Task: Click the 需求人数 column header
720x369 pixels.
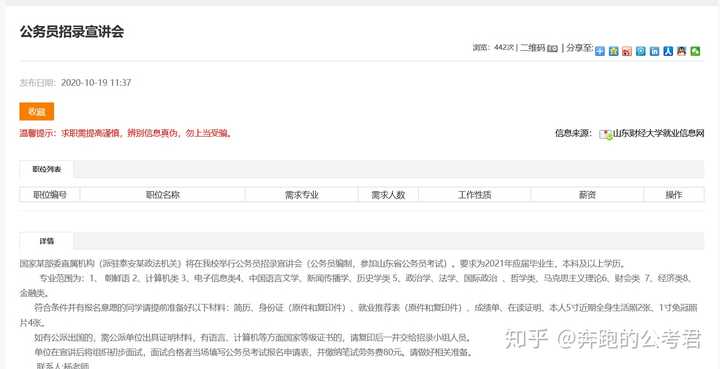Action: [388, 195]
